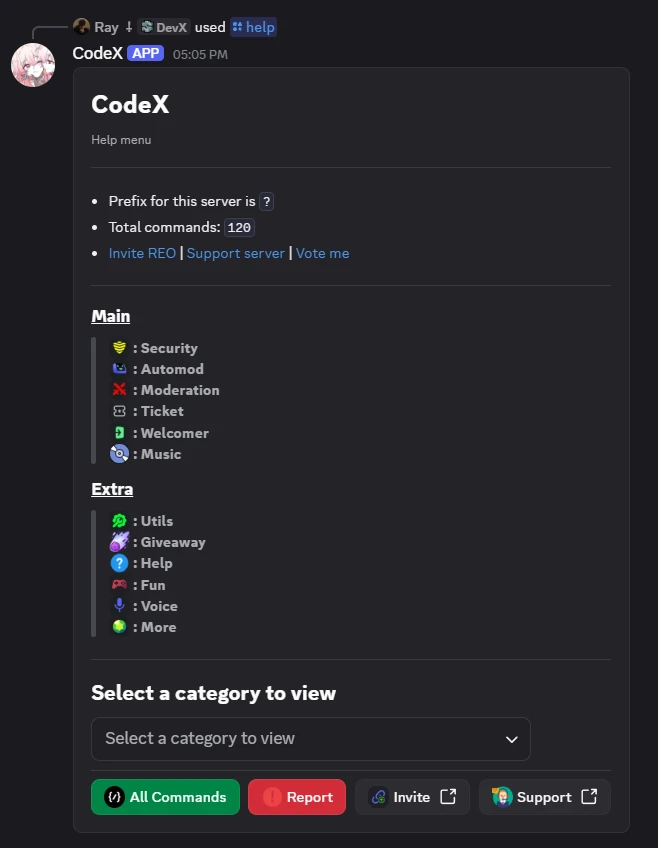Image resolution: width=658 pixels, height=848 pixels.
Task: Open the Invite external link button
Action: [413, 797]
